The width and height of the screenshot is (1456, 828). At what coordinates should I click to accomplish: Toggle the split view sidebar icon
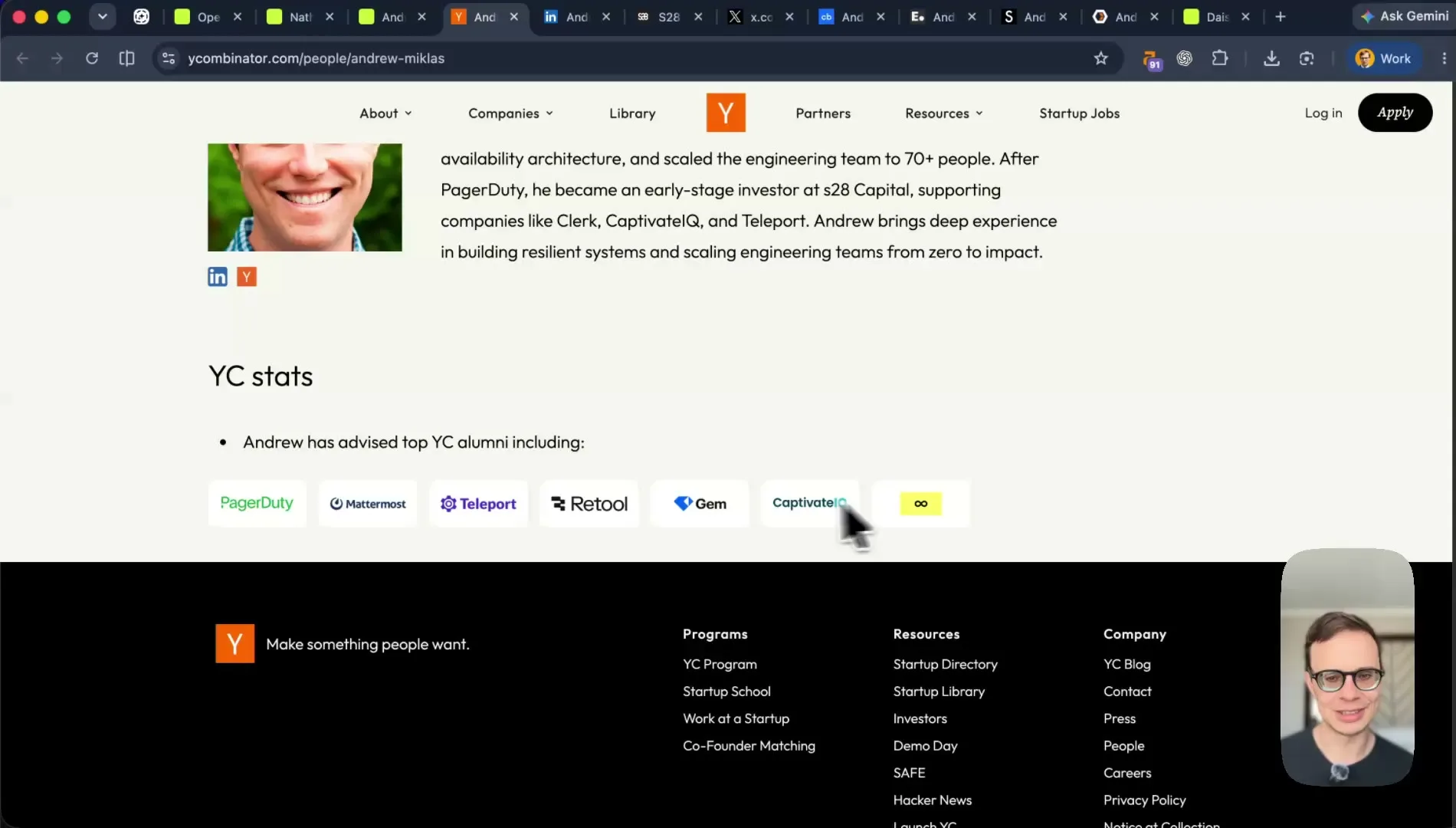[126, 58]
